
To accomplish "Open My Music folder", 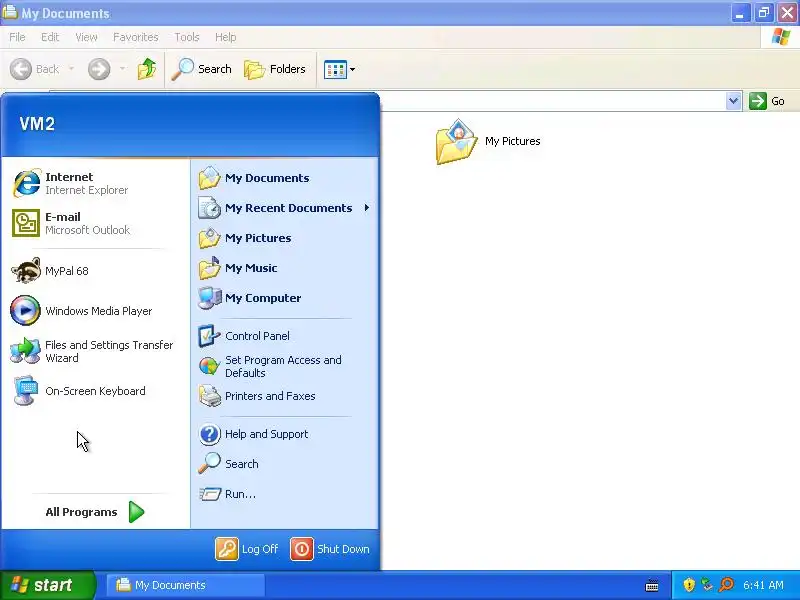I will [285, 268].
